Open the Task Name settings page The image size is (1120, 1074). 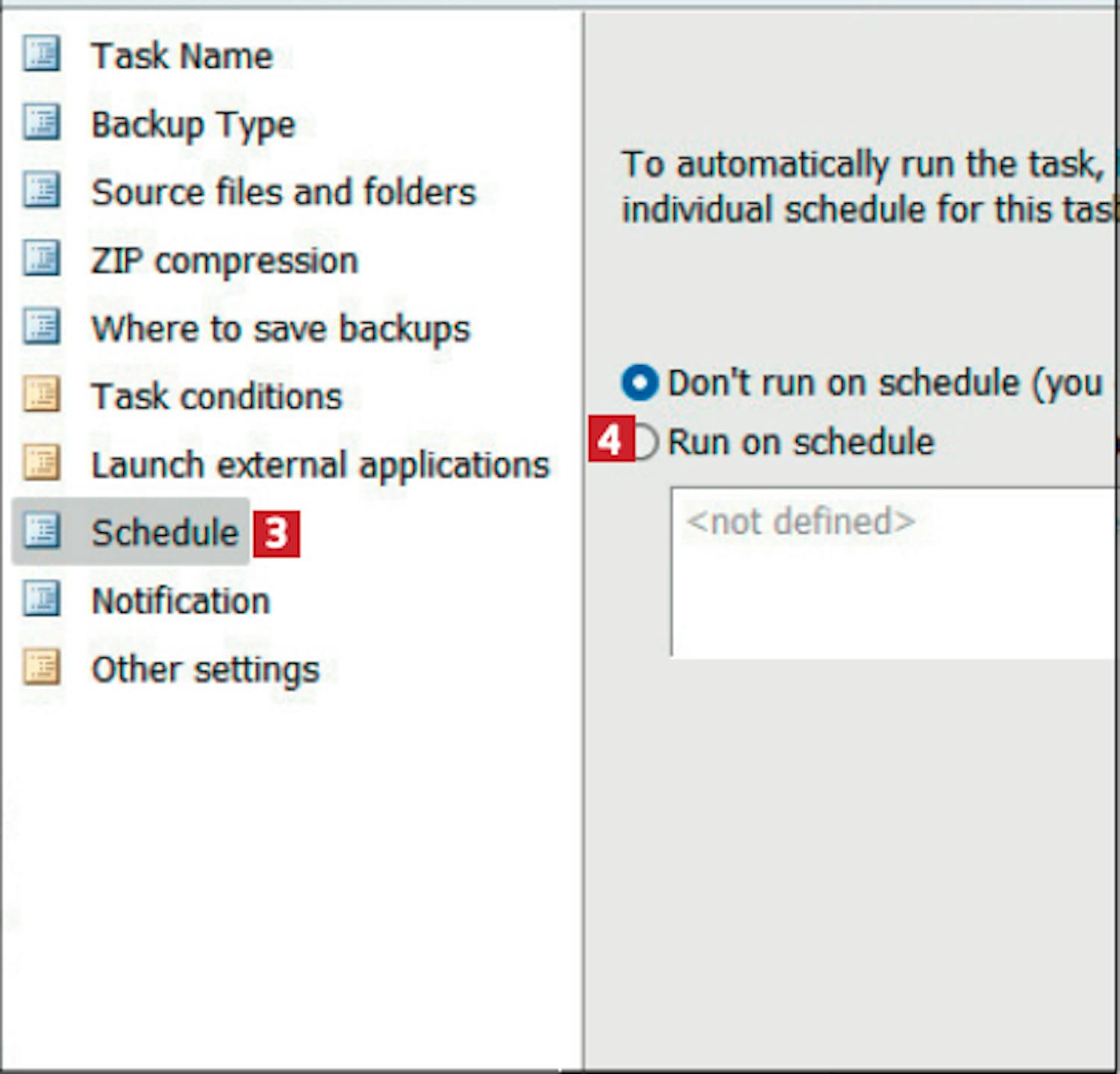pos(181,56)
